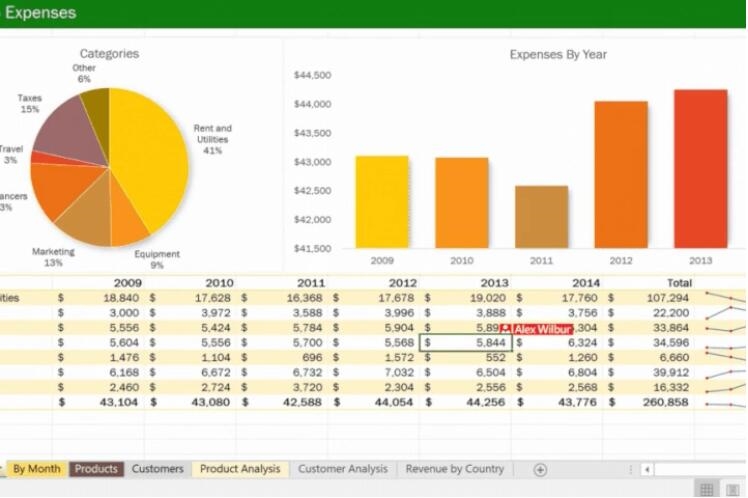
Task: Open the Customers sheet tab
Action: pyautogui.click(x=157, y=469)
